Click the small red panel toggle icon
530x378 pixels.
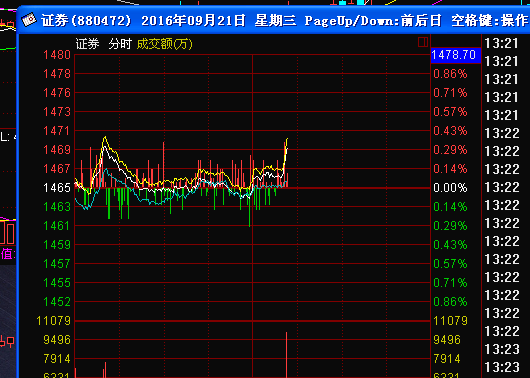click(x=423, y=42)
